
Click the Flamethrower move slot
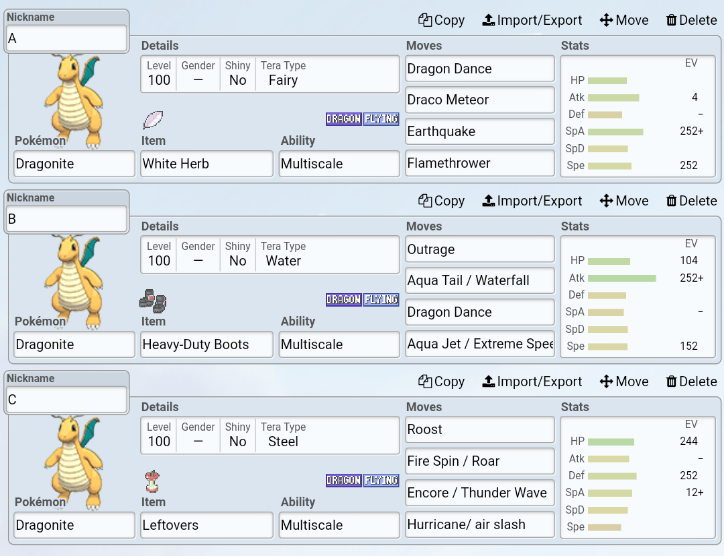(x=480, y=163)
